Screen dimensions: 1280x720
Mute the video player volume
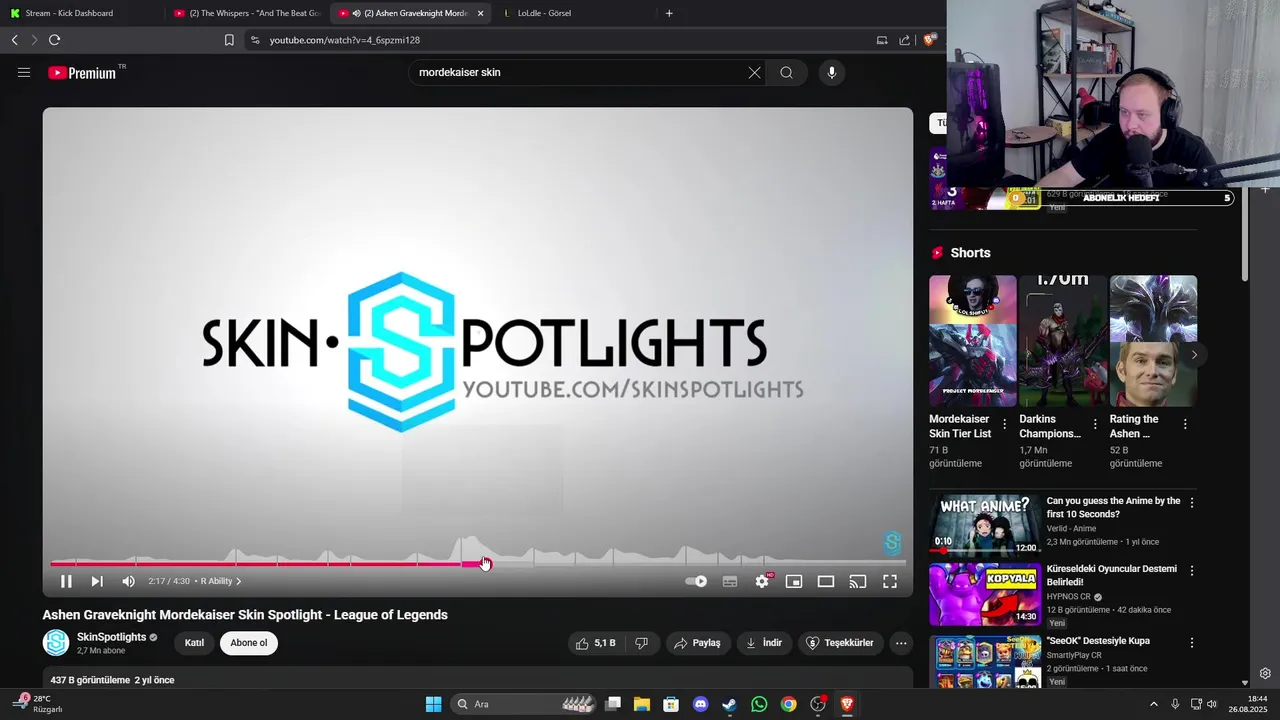point(128,581)
